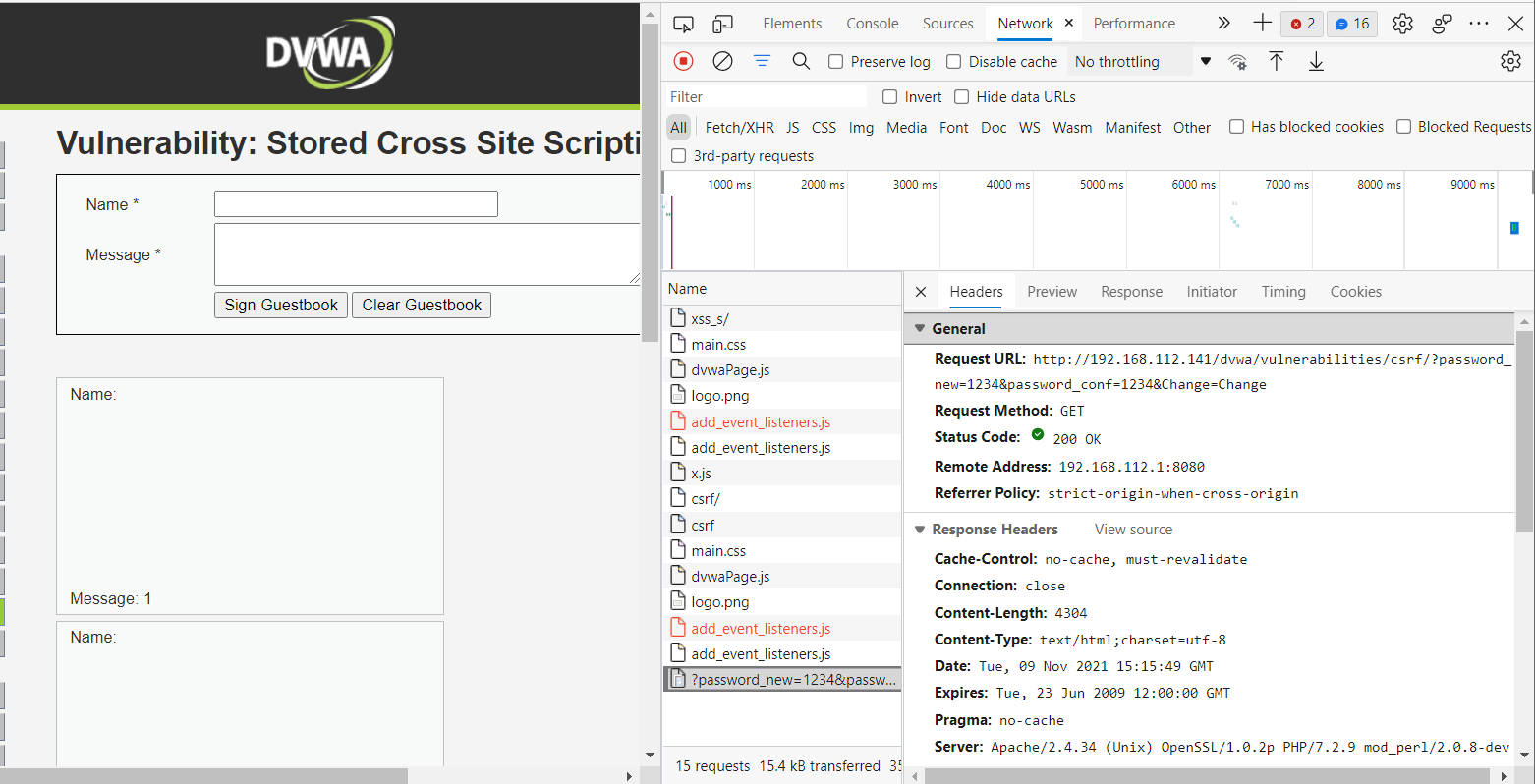The image size is (1535, 784).
Task: Click the DVWA logo
Action: tap(330, 52)
